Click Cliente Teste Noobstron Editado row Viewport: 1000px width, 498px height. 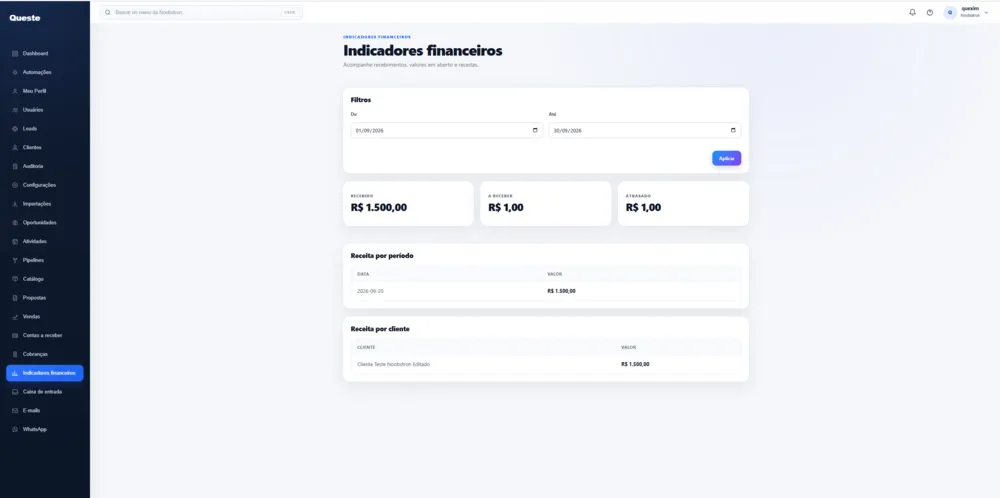pos(546,364)
